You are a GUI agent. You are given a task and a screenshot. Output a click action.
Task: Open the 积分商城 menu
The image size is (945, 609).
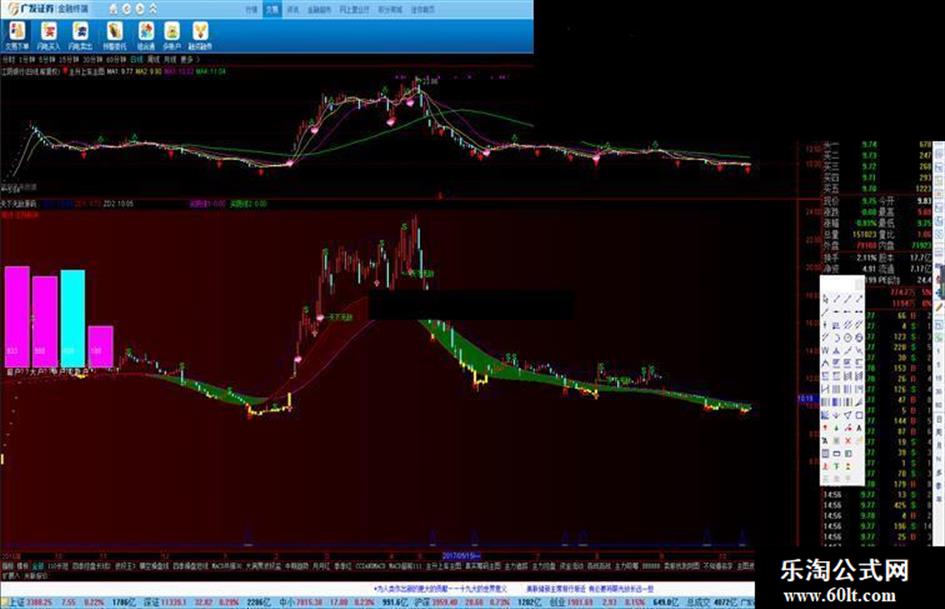click(390, 10)
